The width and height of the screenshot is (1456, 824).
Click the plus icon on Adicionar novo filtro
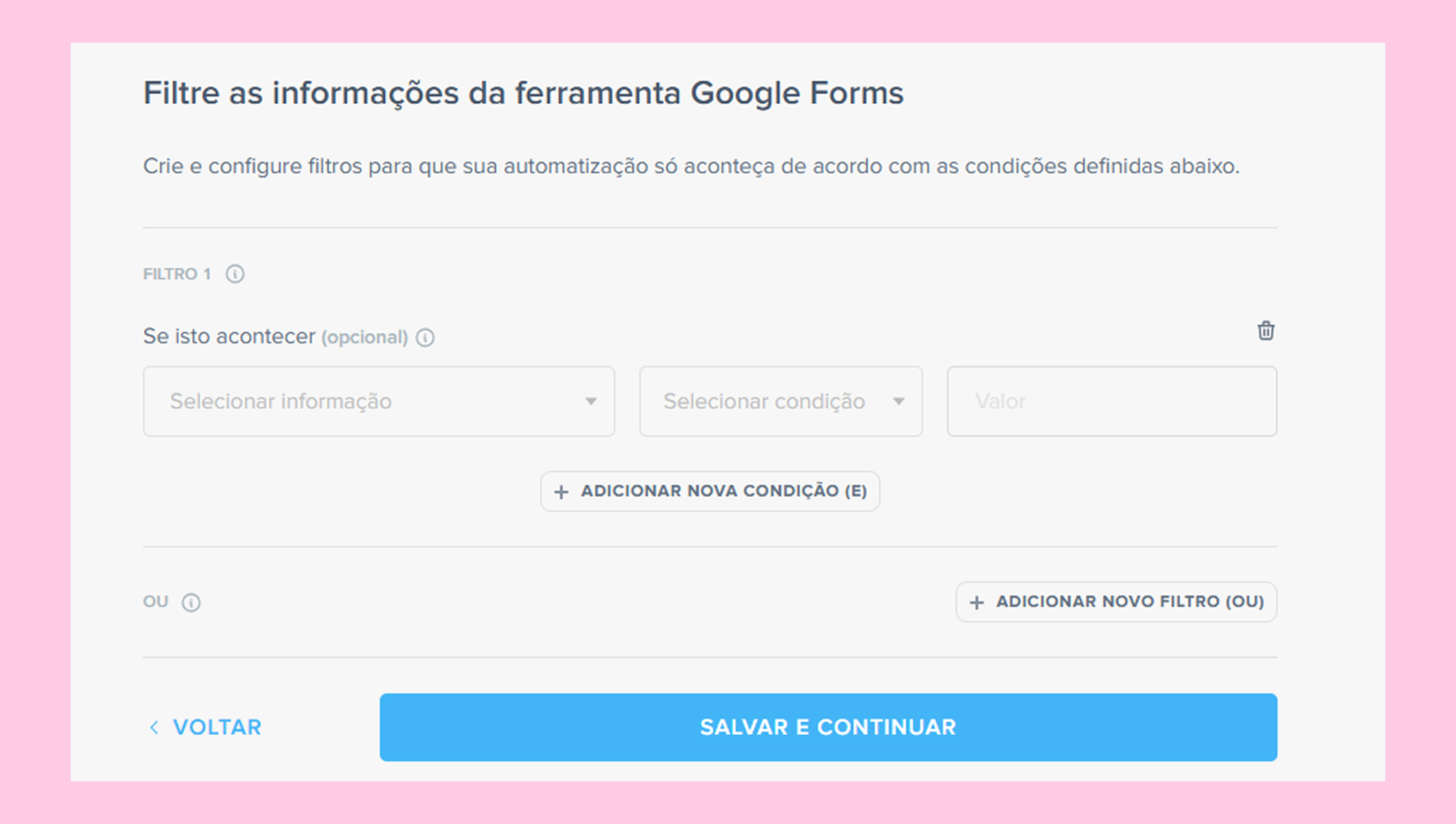[976, 602]
